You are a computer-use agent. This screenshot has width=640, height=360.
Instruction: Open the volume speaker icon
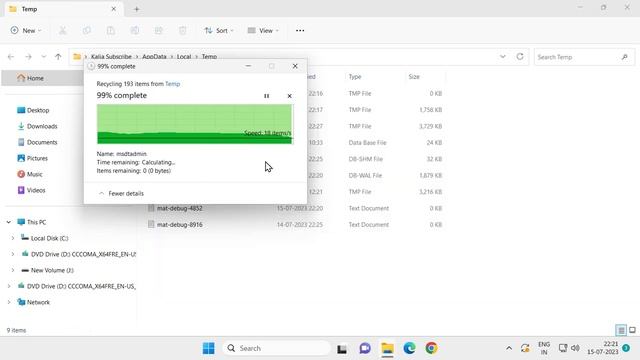pos(576,348)
